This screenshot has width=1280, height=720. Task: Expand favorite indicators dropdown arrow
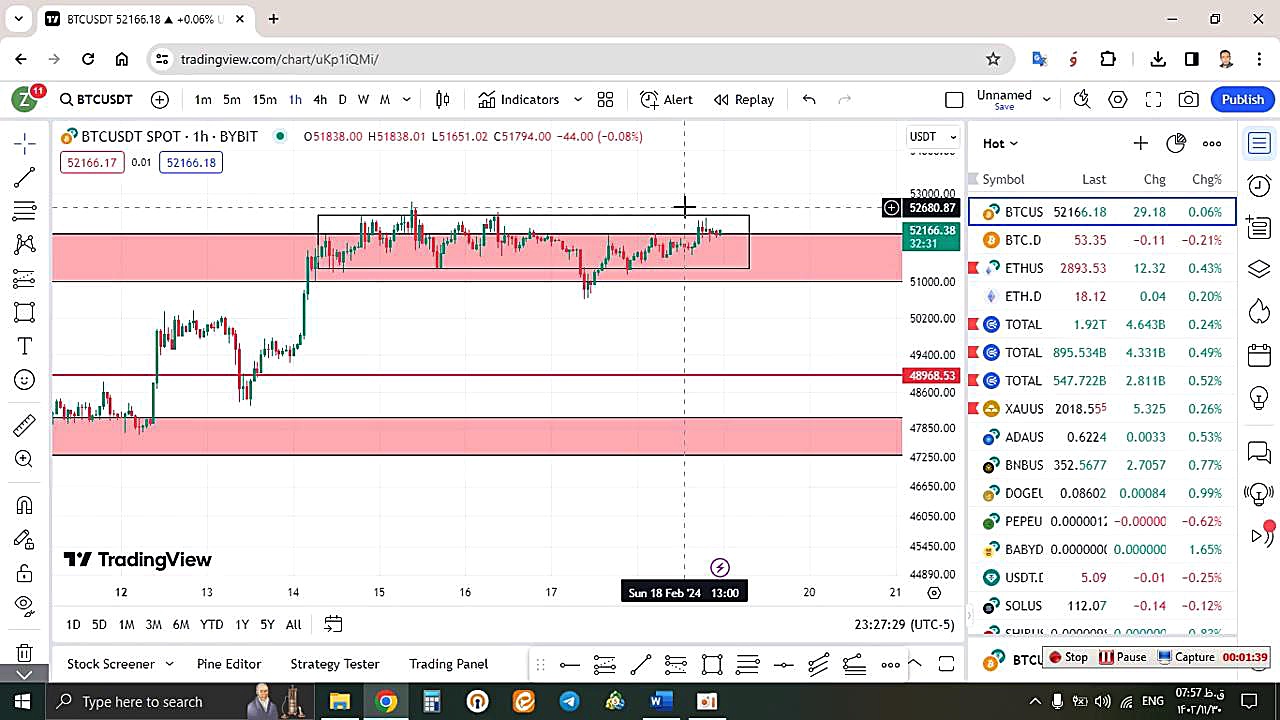coord(578,99)
